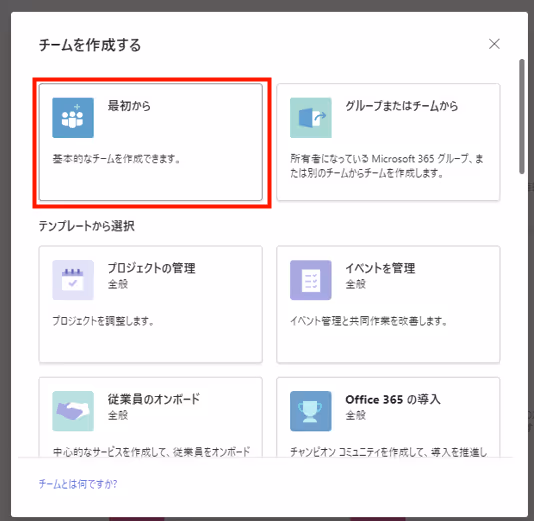The width and height of the screenshot is (534, 521).
Task: Click the チームを作成する dialog title
Action: (x=90, y=45)
